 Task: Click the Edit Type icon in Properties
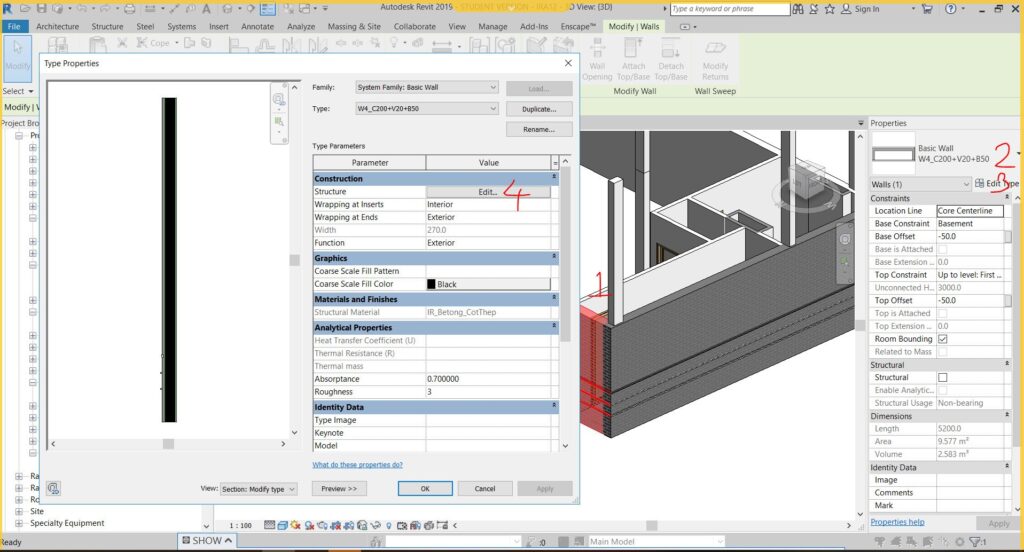tap(980, 184)
